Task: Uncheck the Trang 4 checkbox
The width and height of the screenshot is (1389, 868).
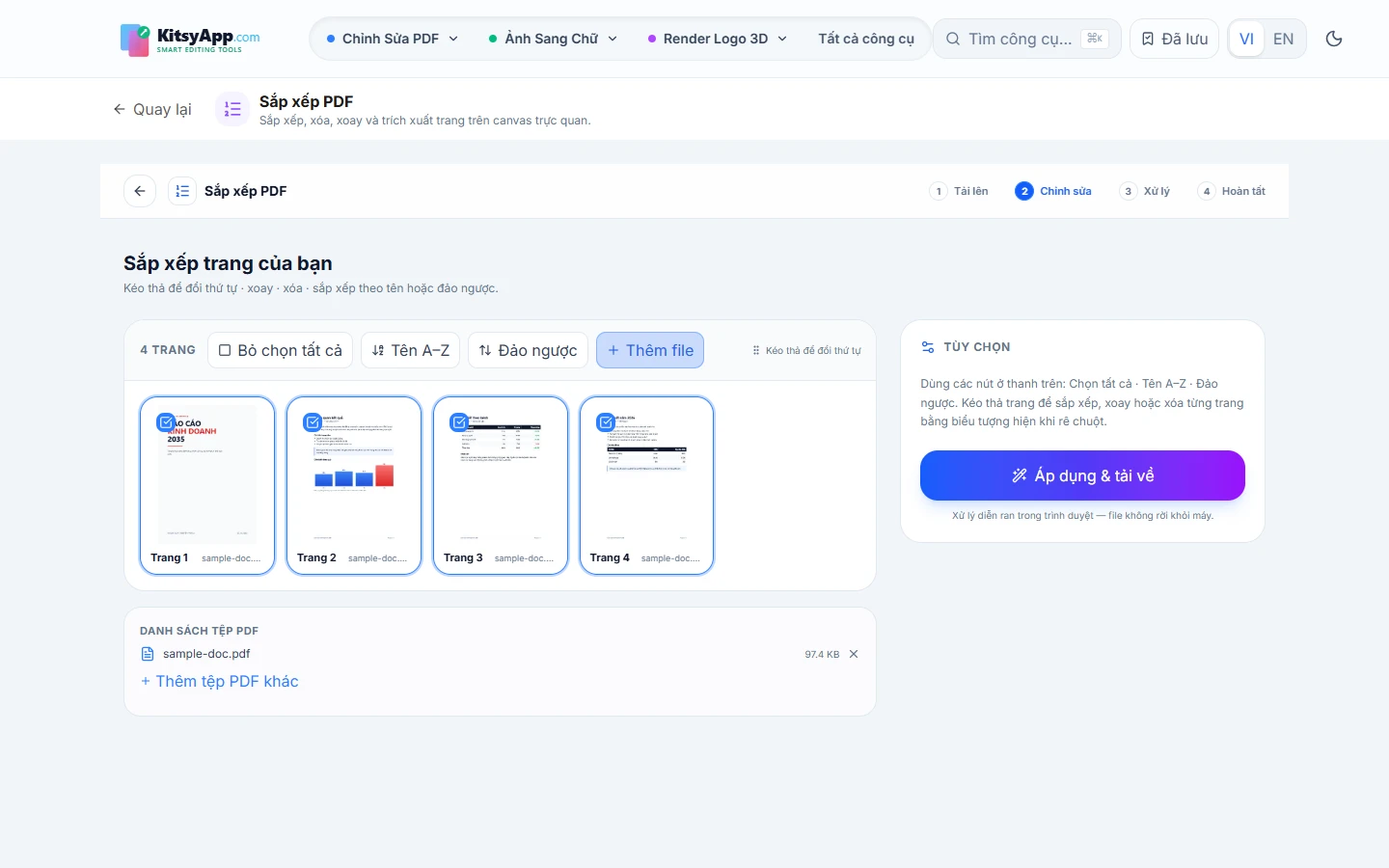Action: click(606, 422)
